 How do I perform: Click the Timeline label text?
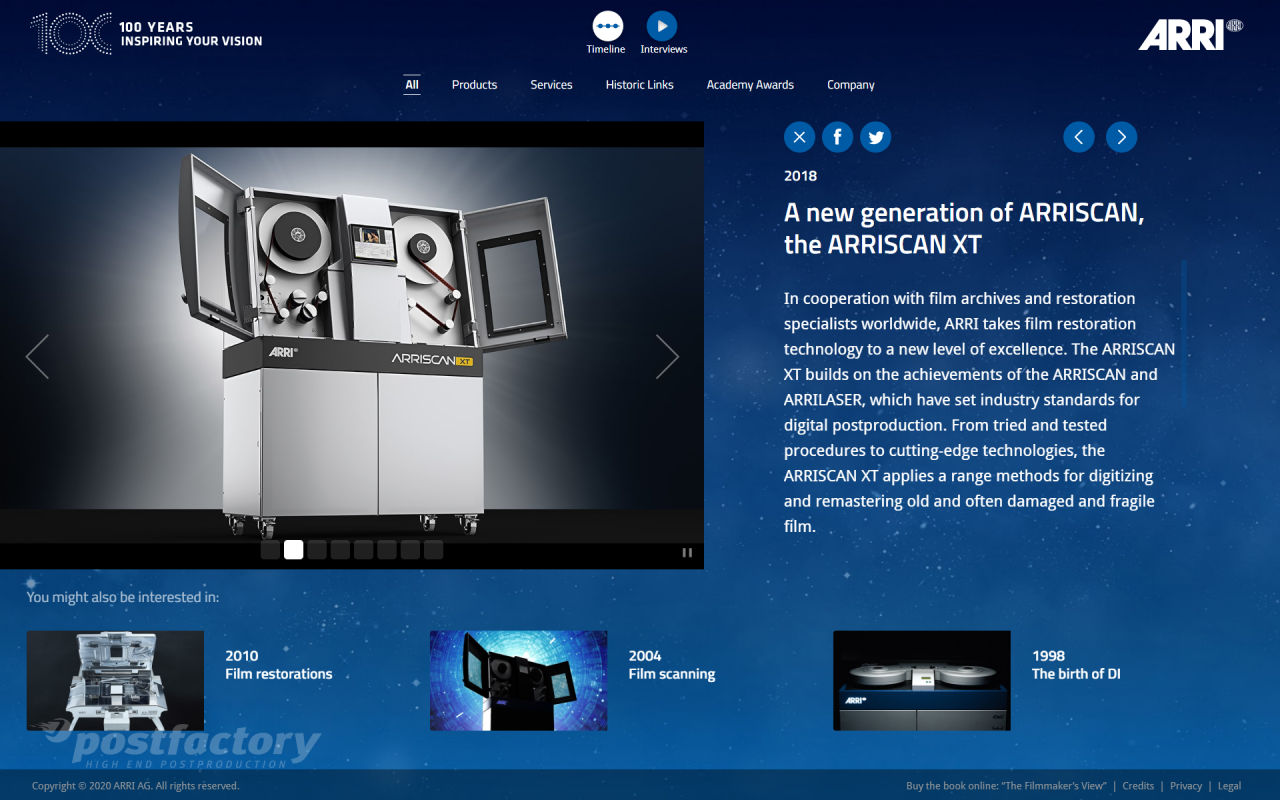click(606, 49)
